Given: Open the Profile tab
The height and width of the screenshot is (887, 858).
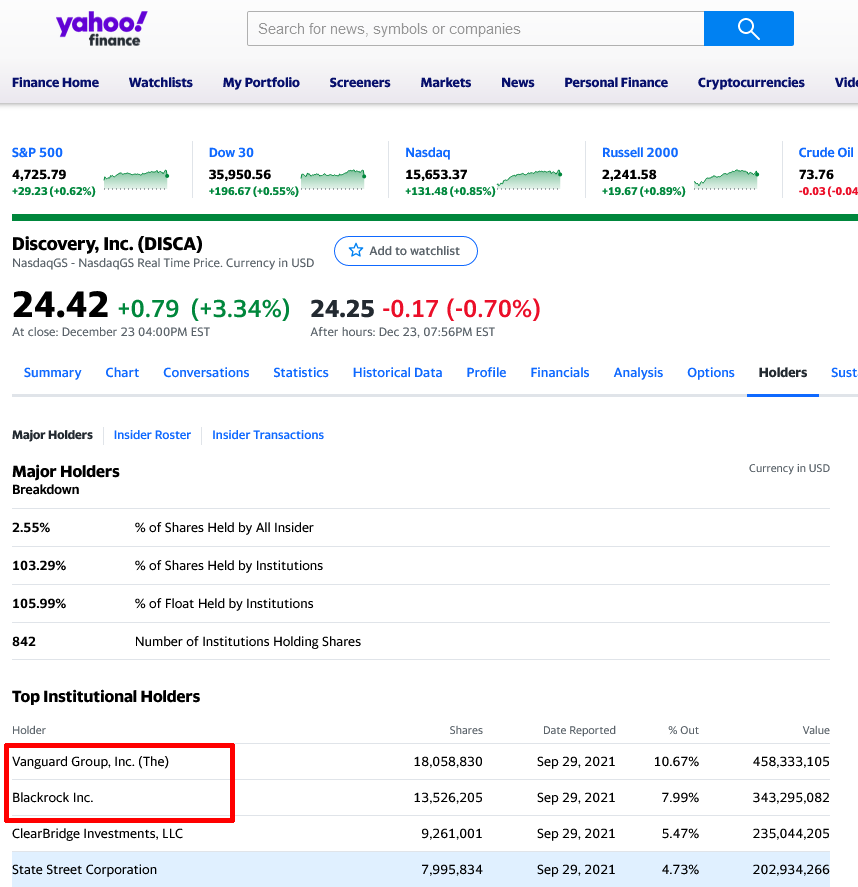Looking at the screenshot, I should pyautogui.click(x=486, y=373).
